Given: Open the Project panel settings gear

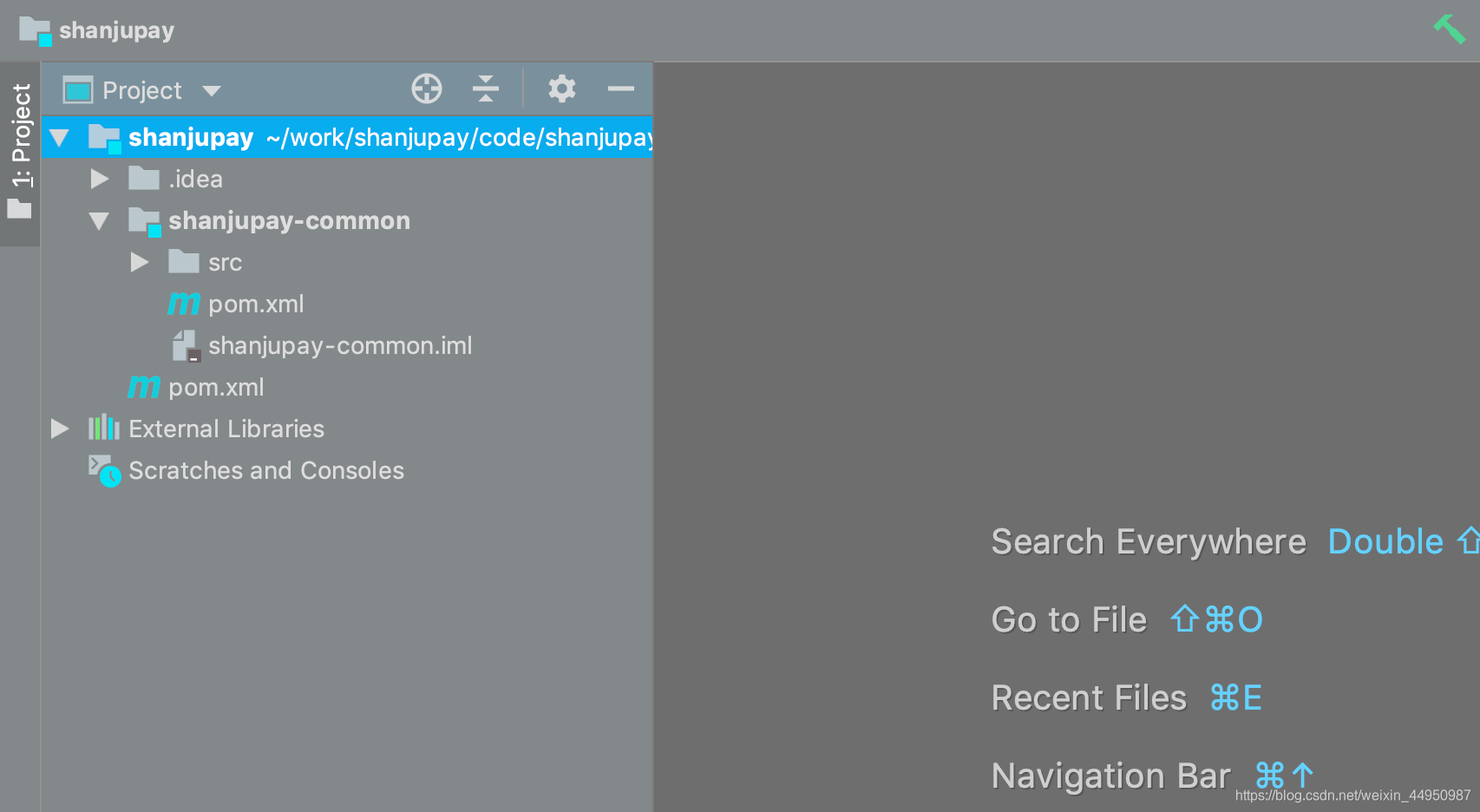Looking at the screenshot, I should 562,88.
